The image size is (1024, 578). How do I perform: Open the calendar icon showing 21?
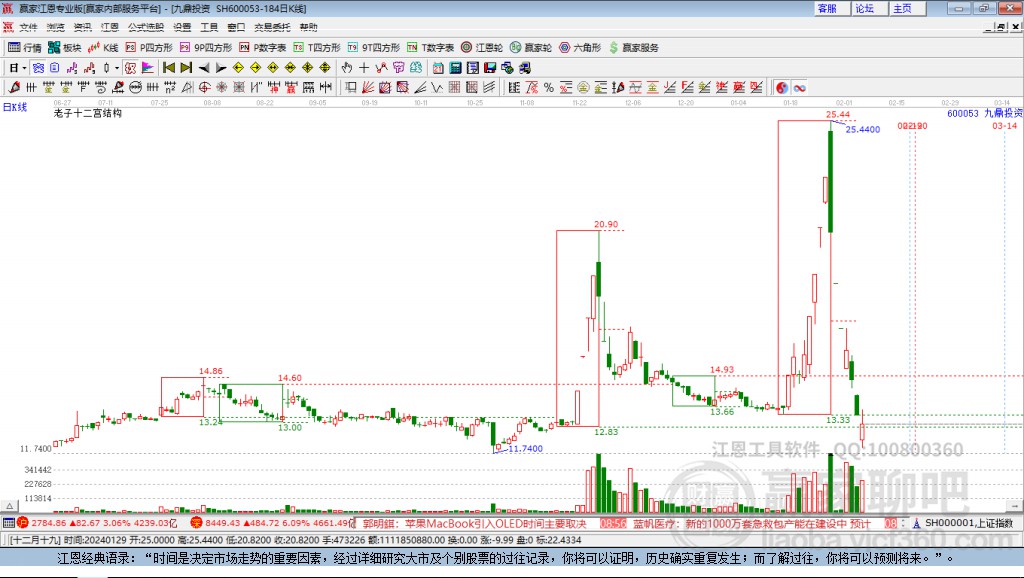pyautogui.click(x=438, y=68)
